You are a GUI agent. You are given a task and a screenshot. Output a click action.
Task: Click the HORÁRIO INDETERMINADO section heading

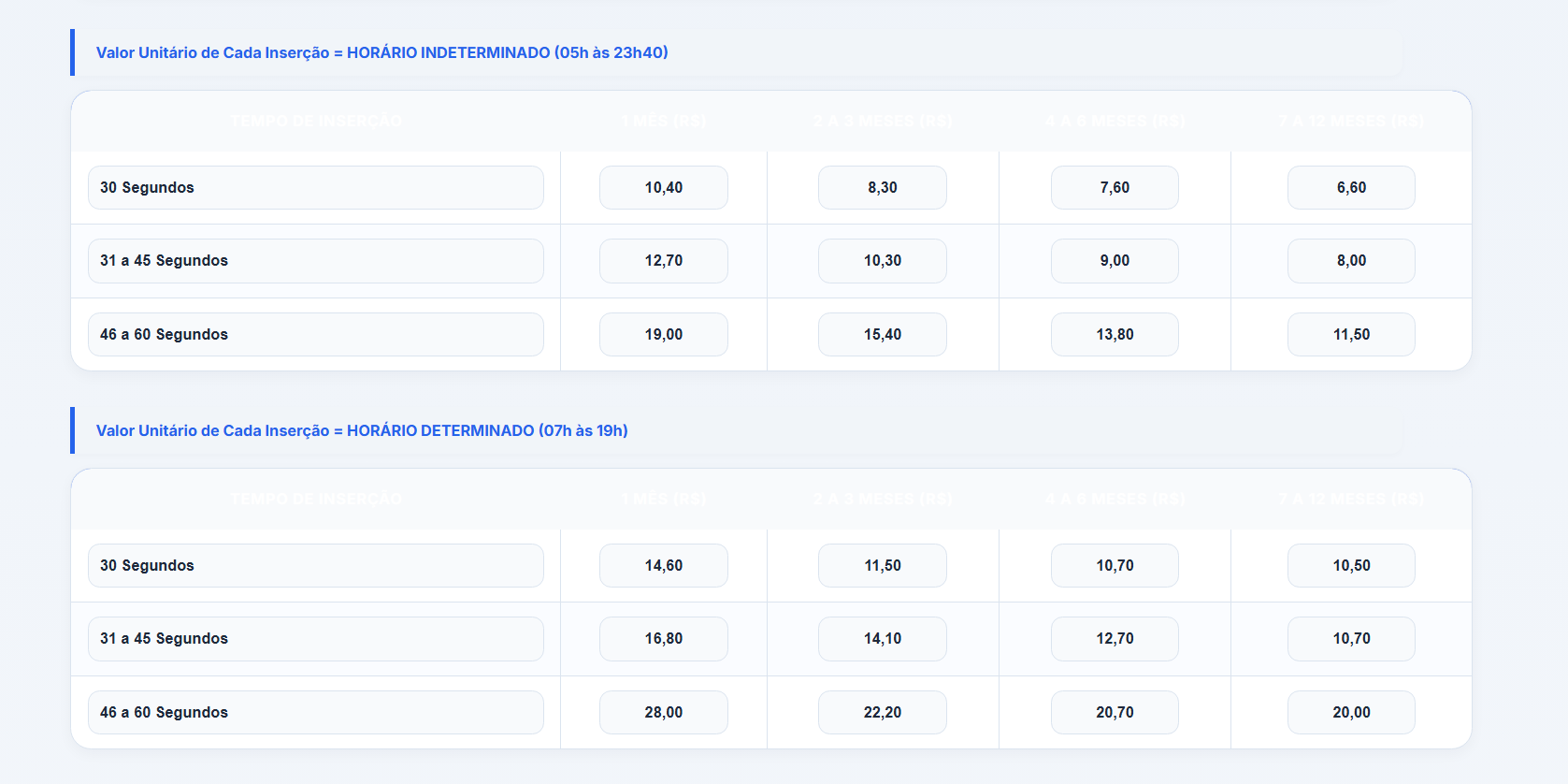[x=381, y=52]
